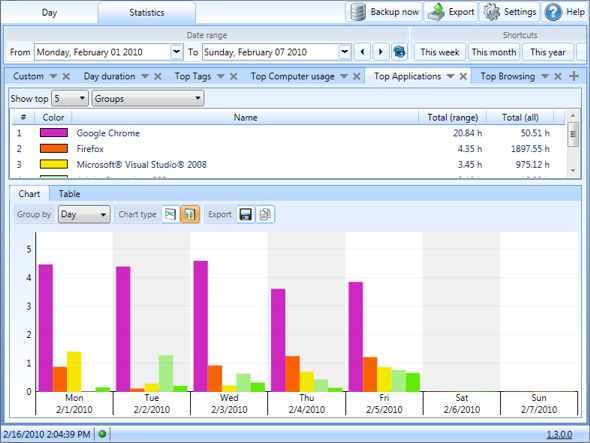
Task: Open the Top Tags tab
Action: click(x=193, y=76)
